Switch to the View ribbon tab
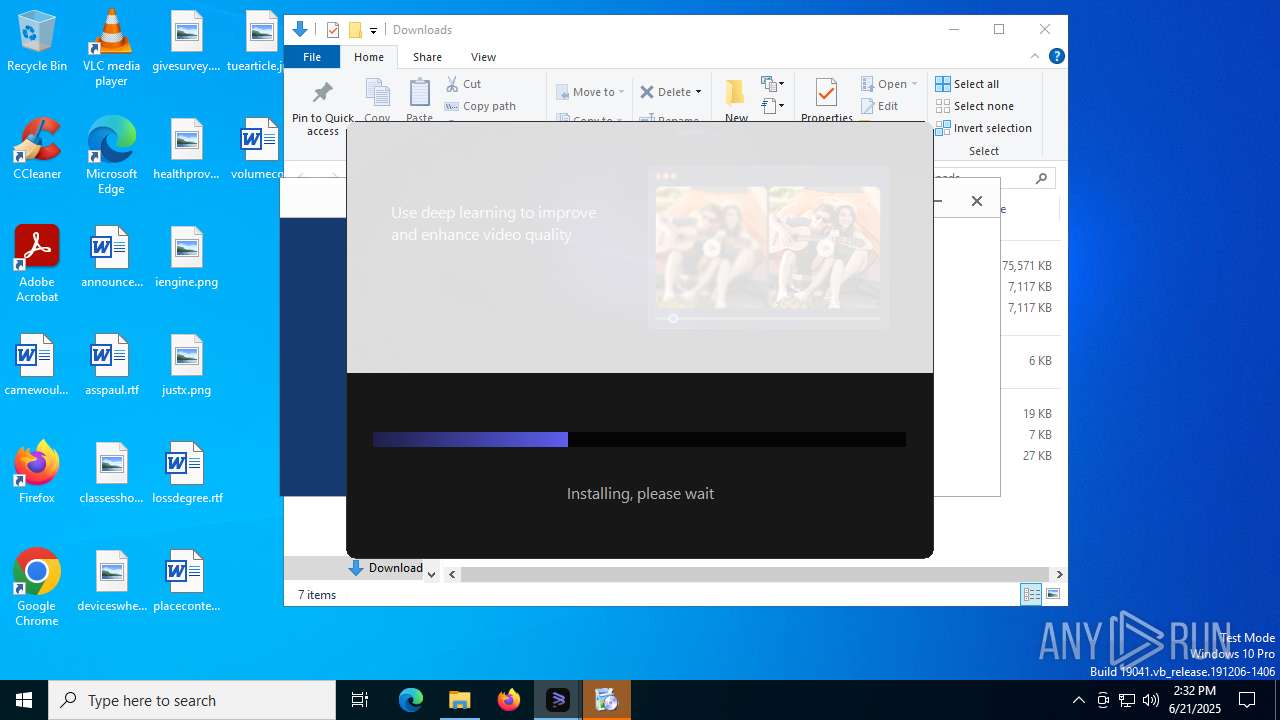The height and width of the screenshot is (720, 1280). pos(483,57)
